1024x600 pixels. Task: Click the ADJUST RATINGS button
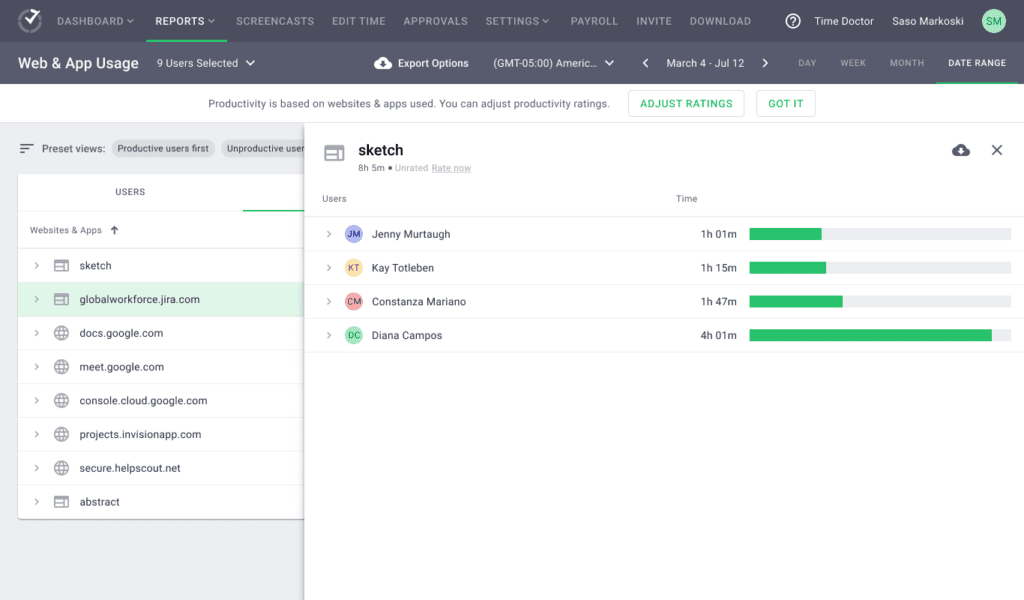click(686, 103)
